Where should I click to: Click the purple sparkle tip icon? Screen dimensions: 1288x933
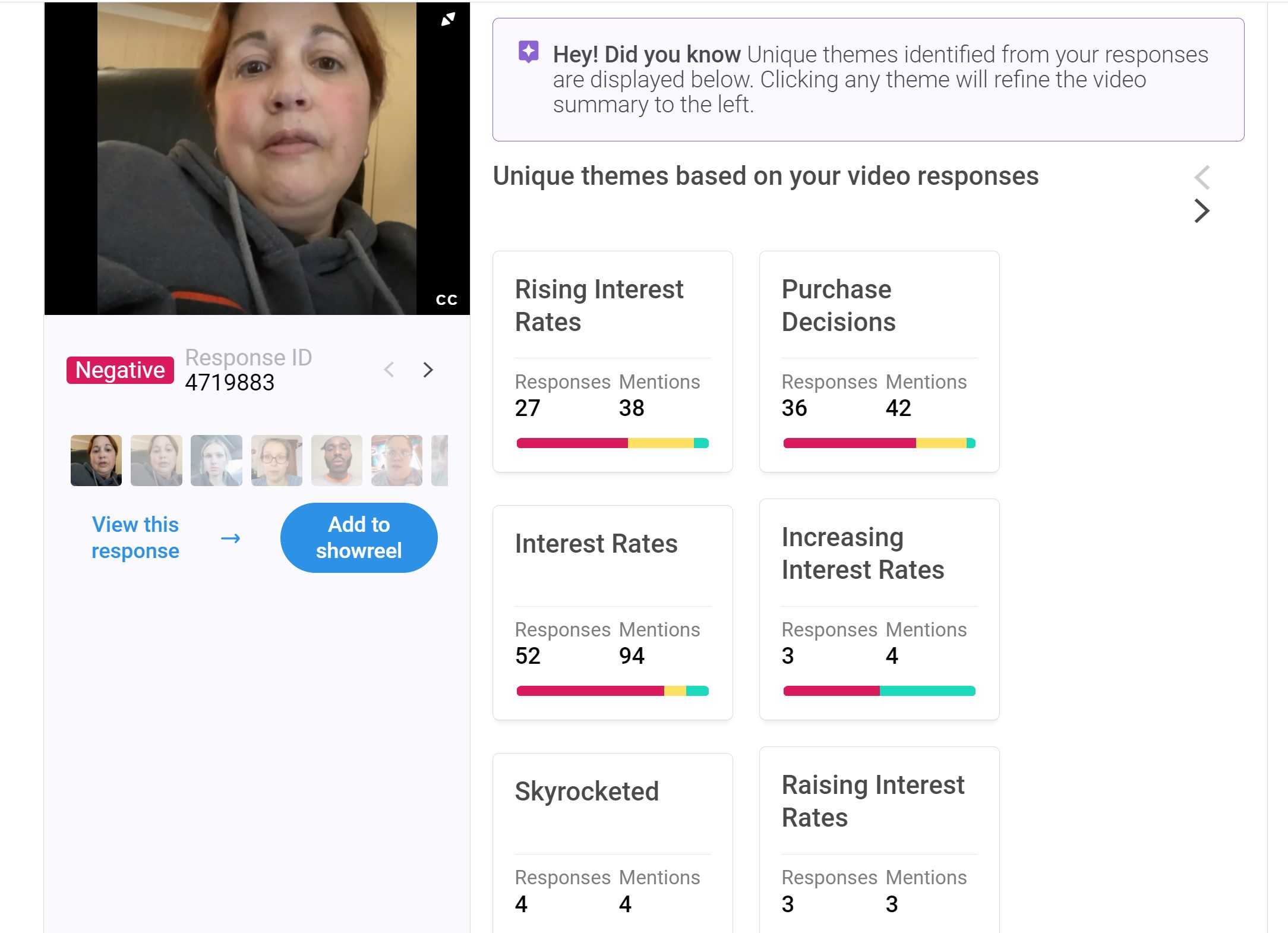click(x=528, y=52)
